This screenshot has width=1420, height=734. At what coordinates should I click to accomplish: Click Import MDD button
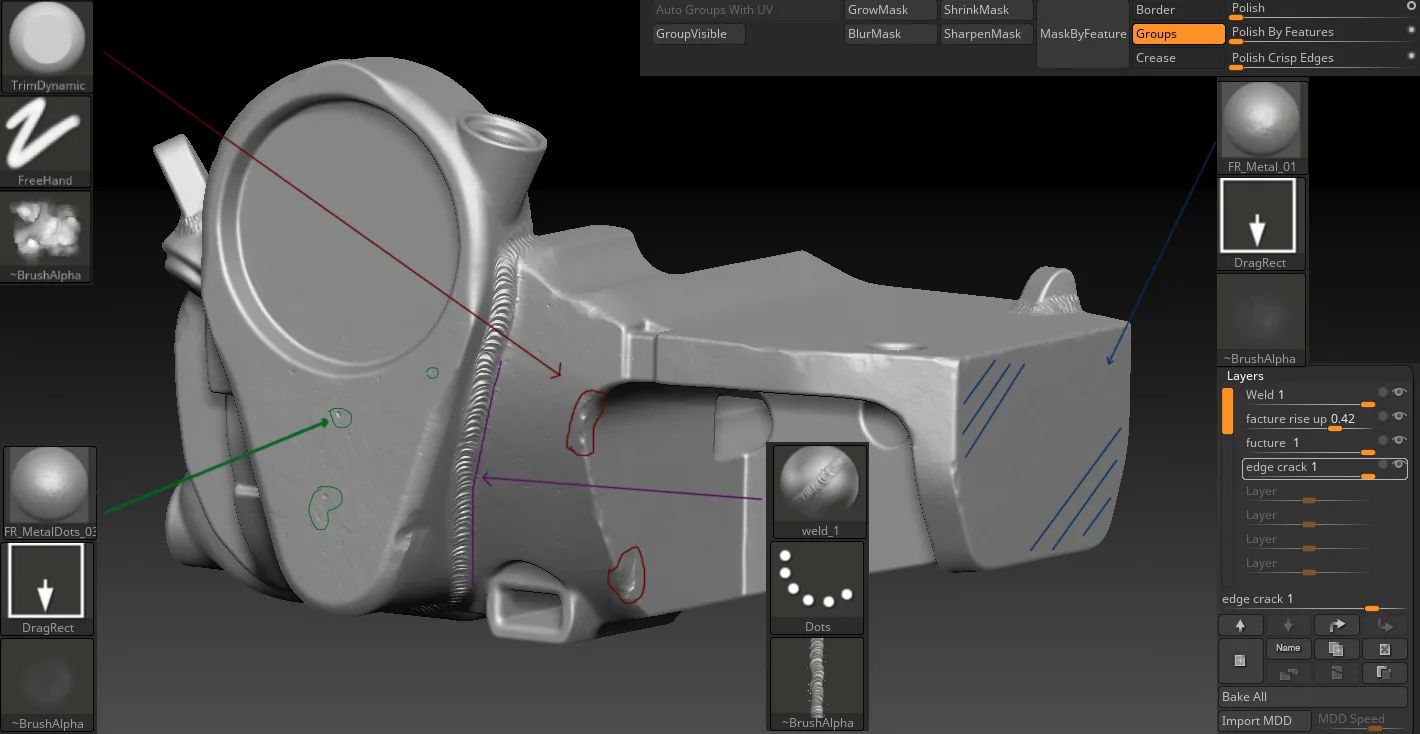(1264, 721)
